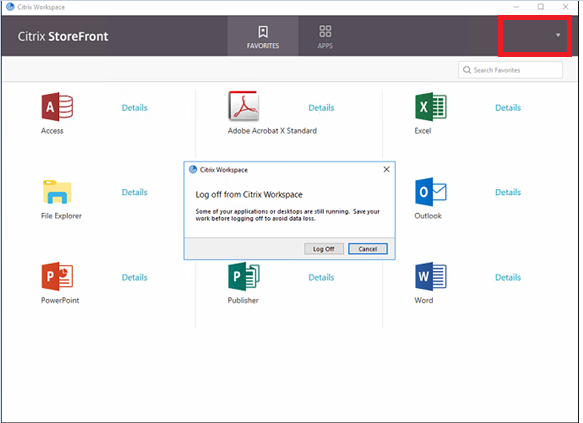Focus the Search Favorites field
The width and height of the screenshot is (583, 423).
510,70
